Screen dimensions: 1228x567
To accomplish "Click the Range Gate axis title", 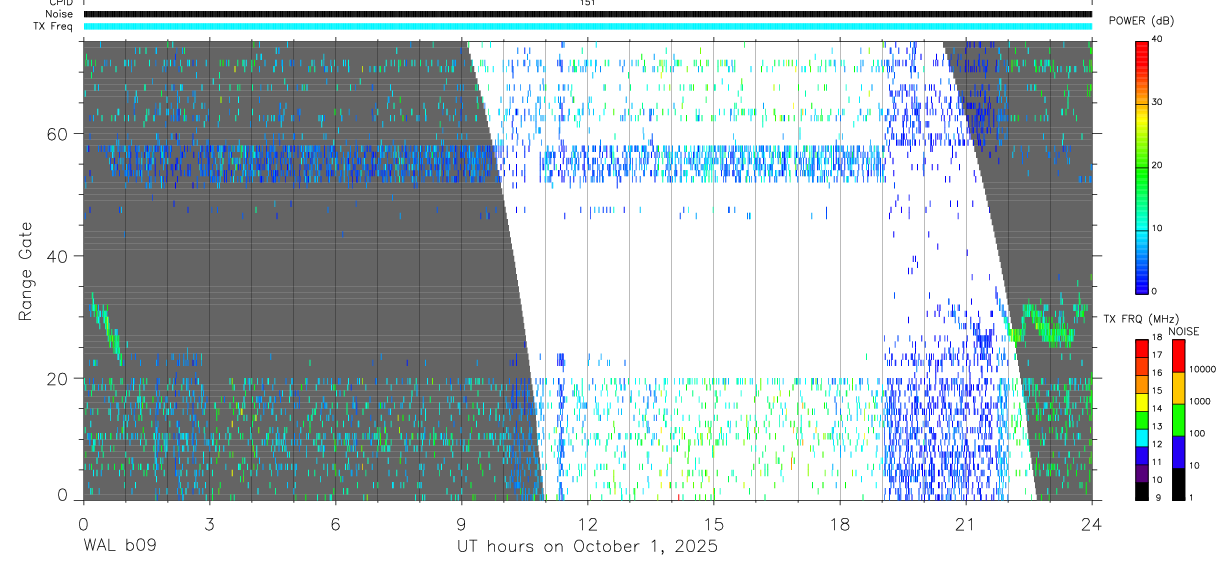I will [25, 271].
